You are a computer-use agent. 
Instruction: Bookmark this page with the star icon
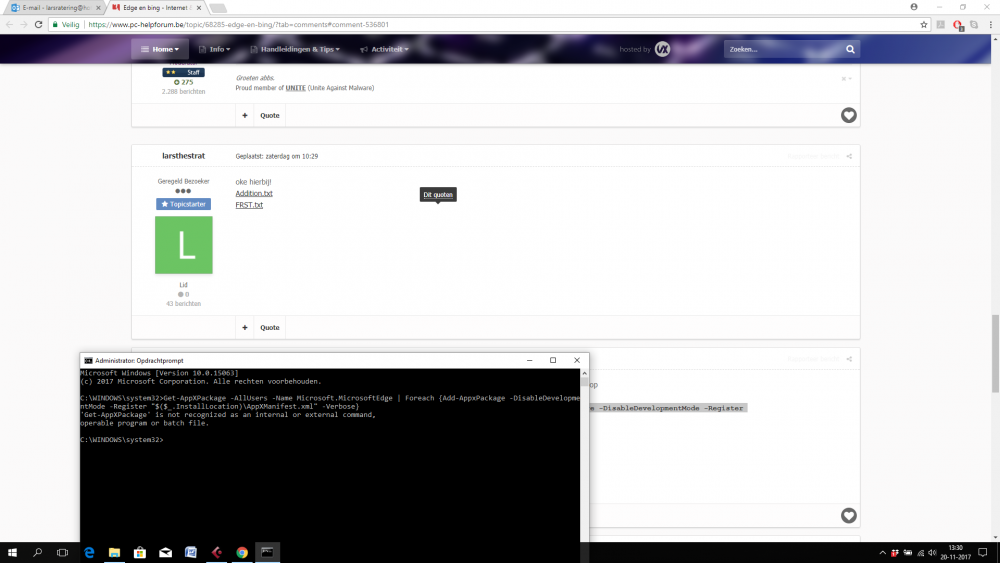click(923, 24)
